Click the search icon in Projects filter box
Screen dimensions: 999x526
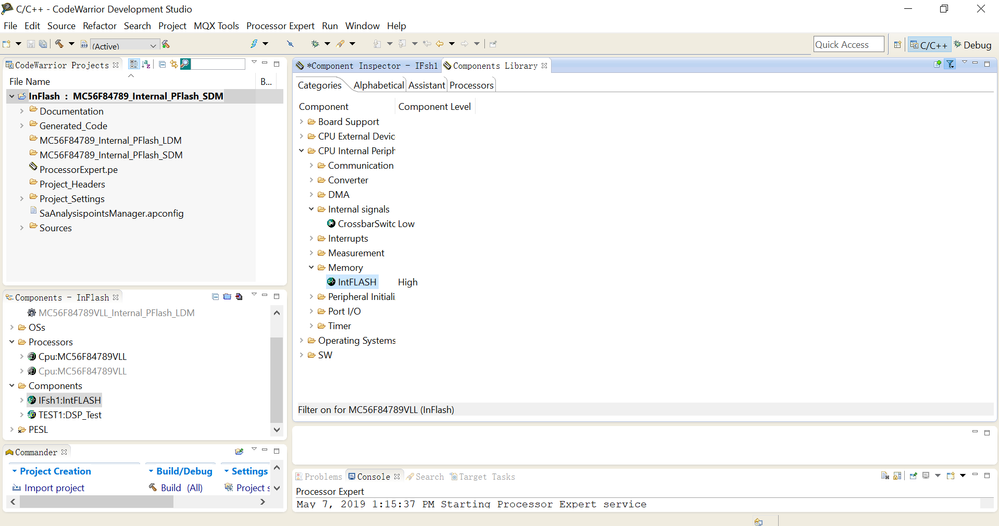[x=185, y=64]
